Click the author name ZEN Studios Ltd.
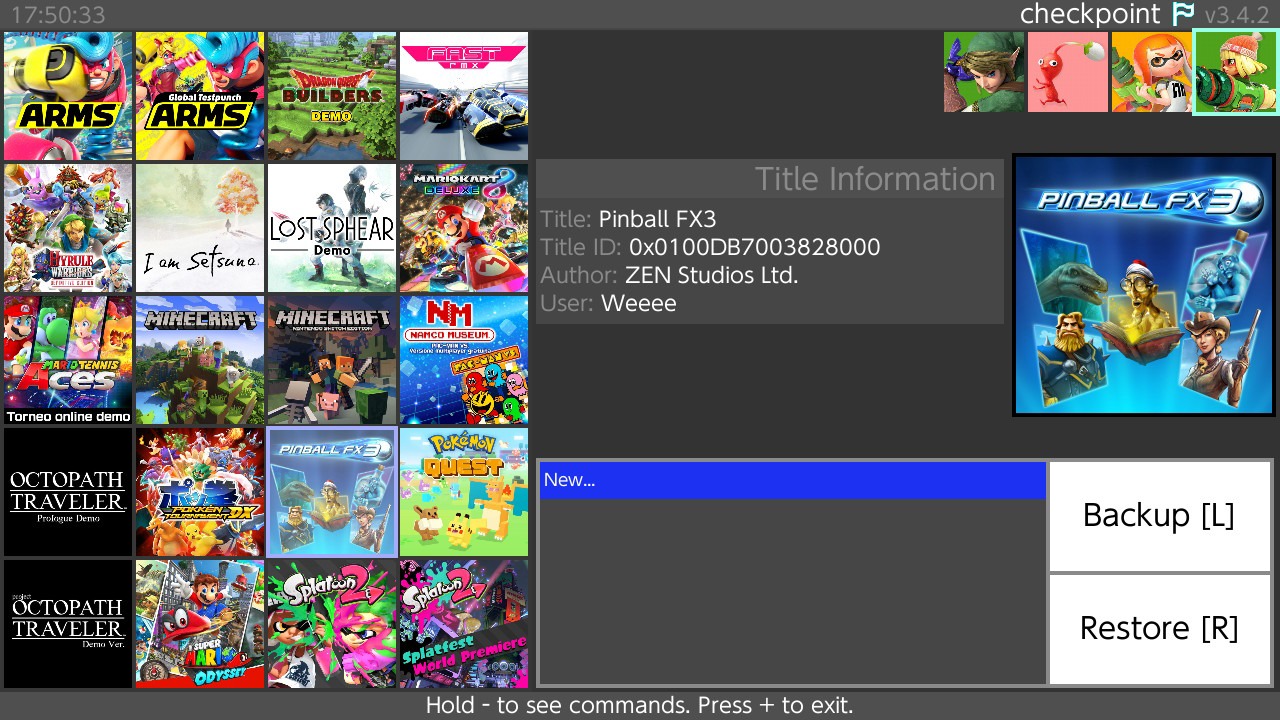The image size is (1280, 720). coord(712,275)
